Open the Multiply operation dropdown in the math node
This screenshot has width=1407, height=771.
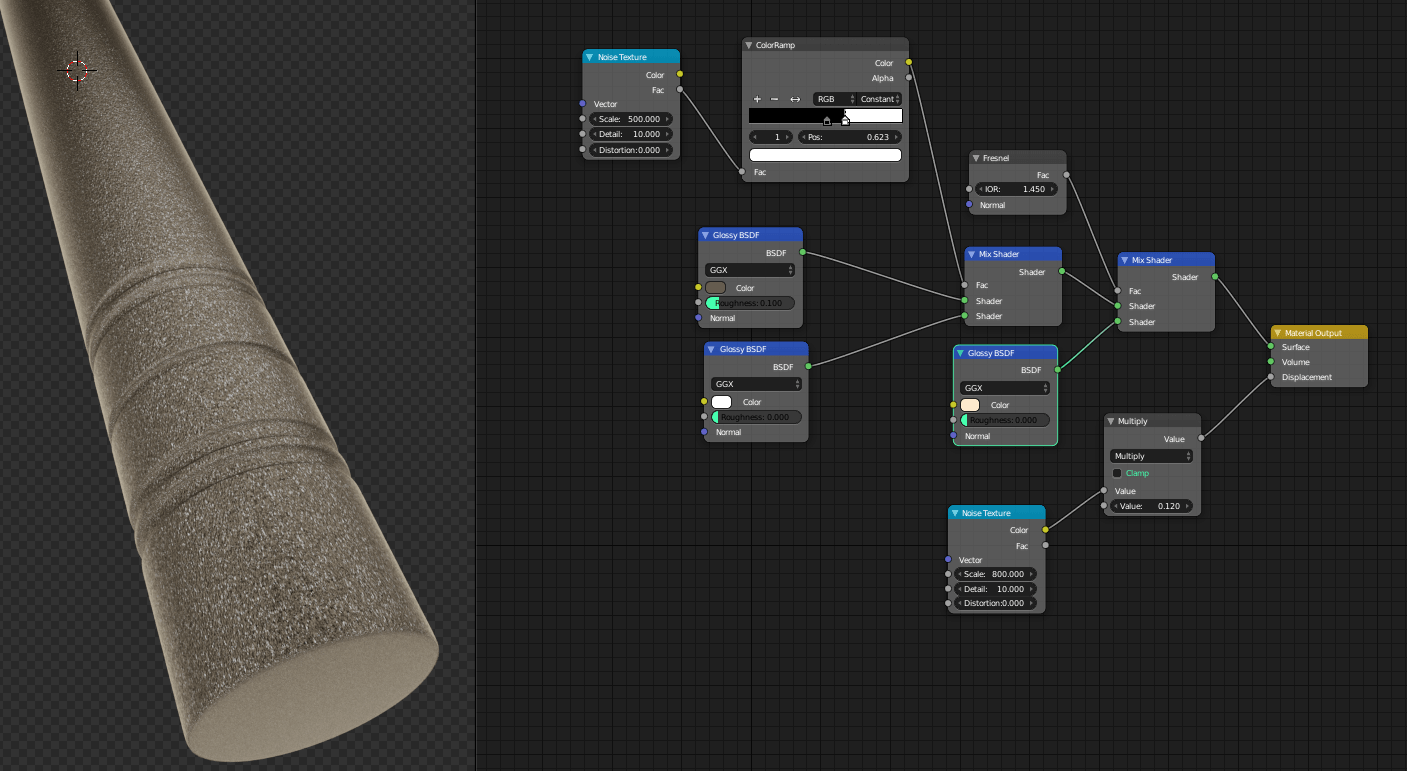[1150, 455]
